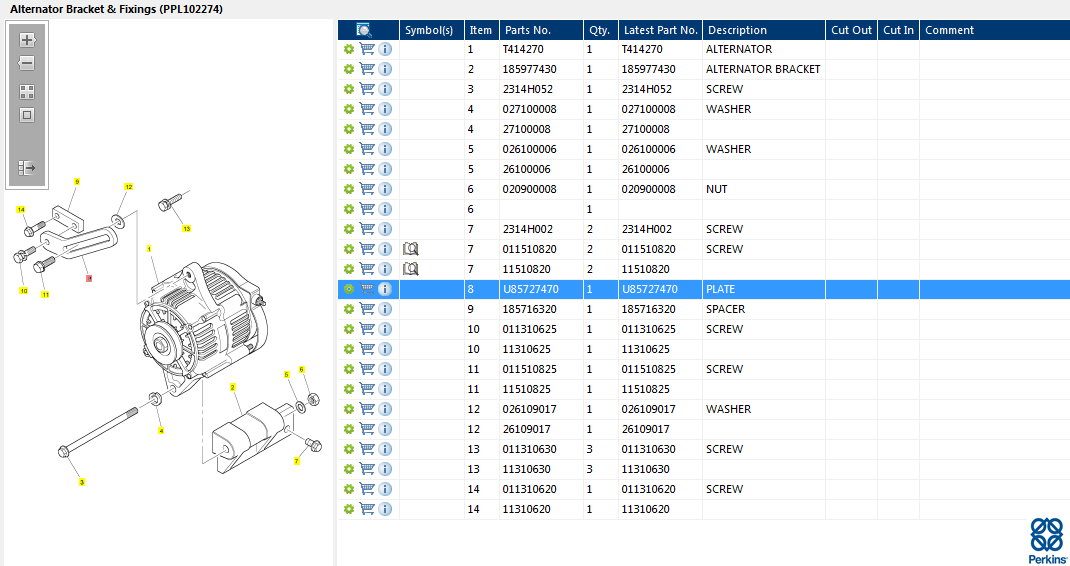
Task: Show info for nut 020900008
Action: click(385, 189)
